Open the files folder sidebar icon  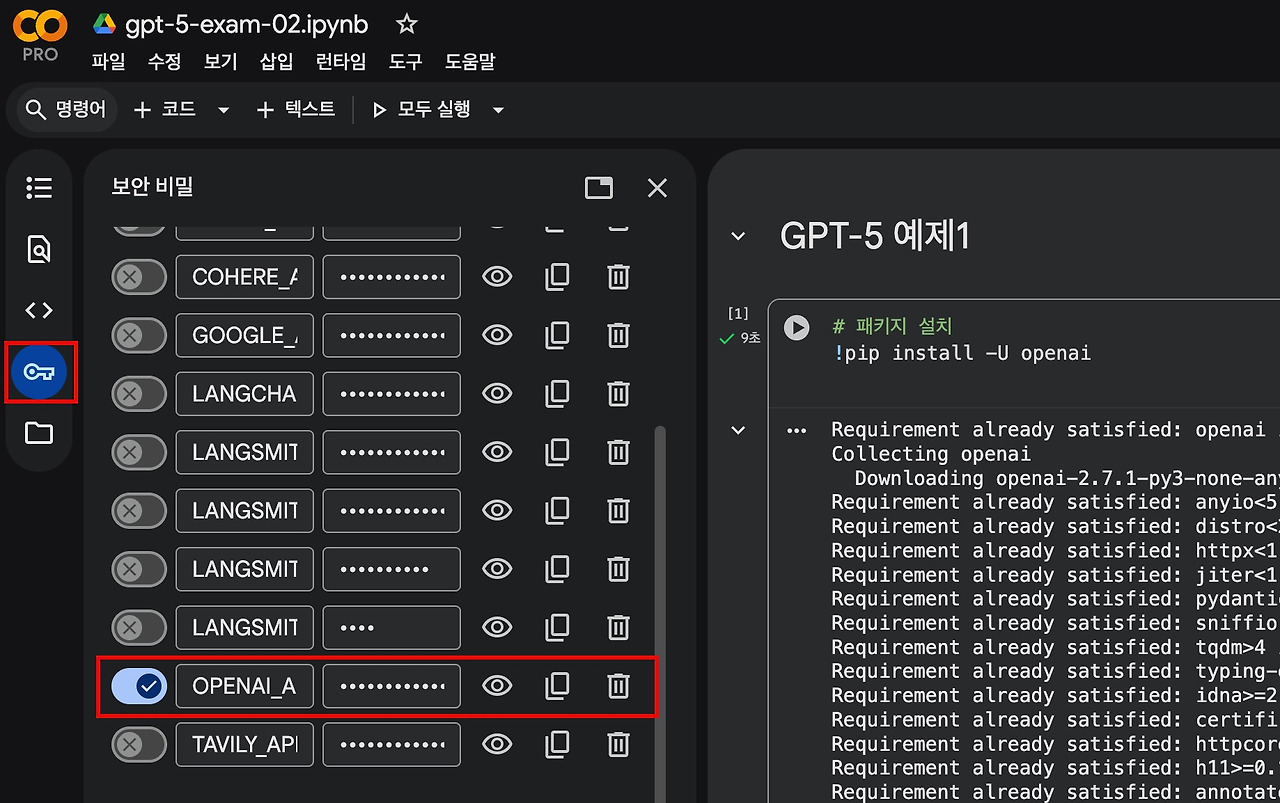click(39, 433)
